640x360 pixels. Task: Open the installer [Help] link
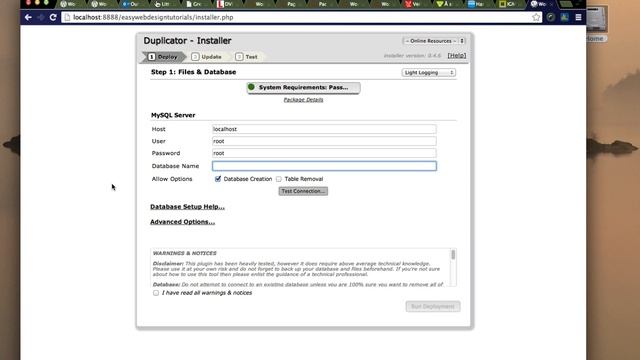point(457,56)
